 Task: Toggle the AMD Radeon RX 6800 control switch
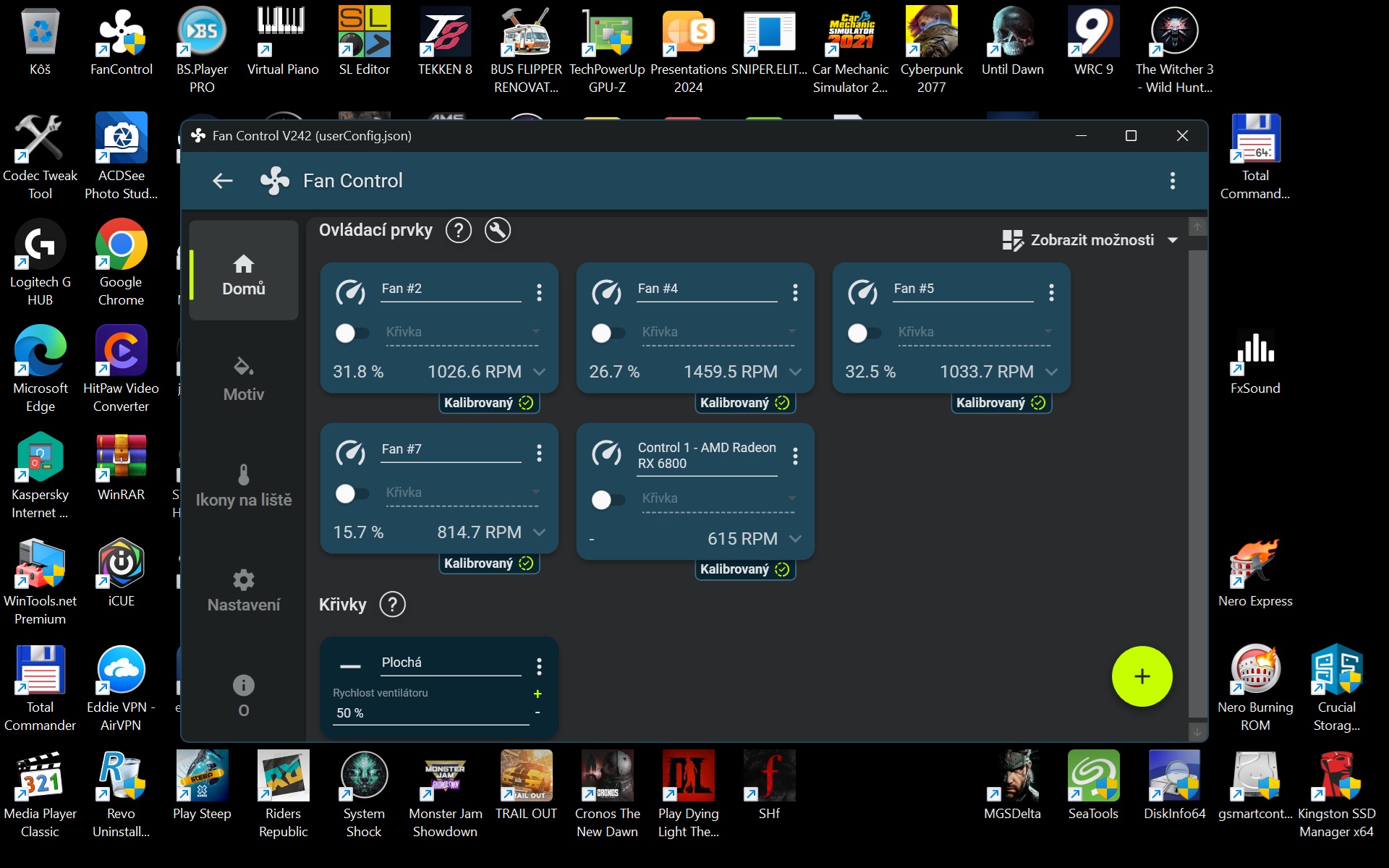608,499
